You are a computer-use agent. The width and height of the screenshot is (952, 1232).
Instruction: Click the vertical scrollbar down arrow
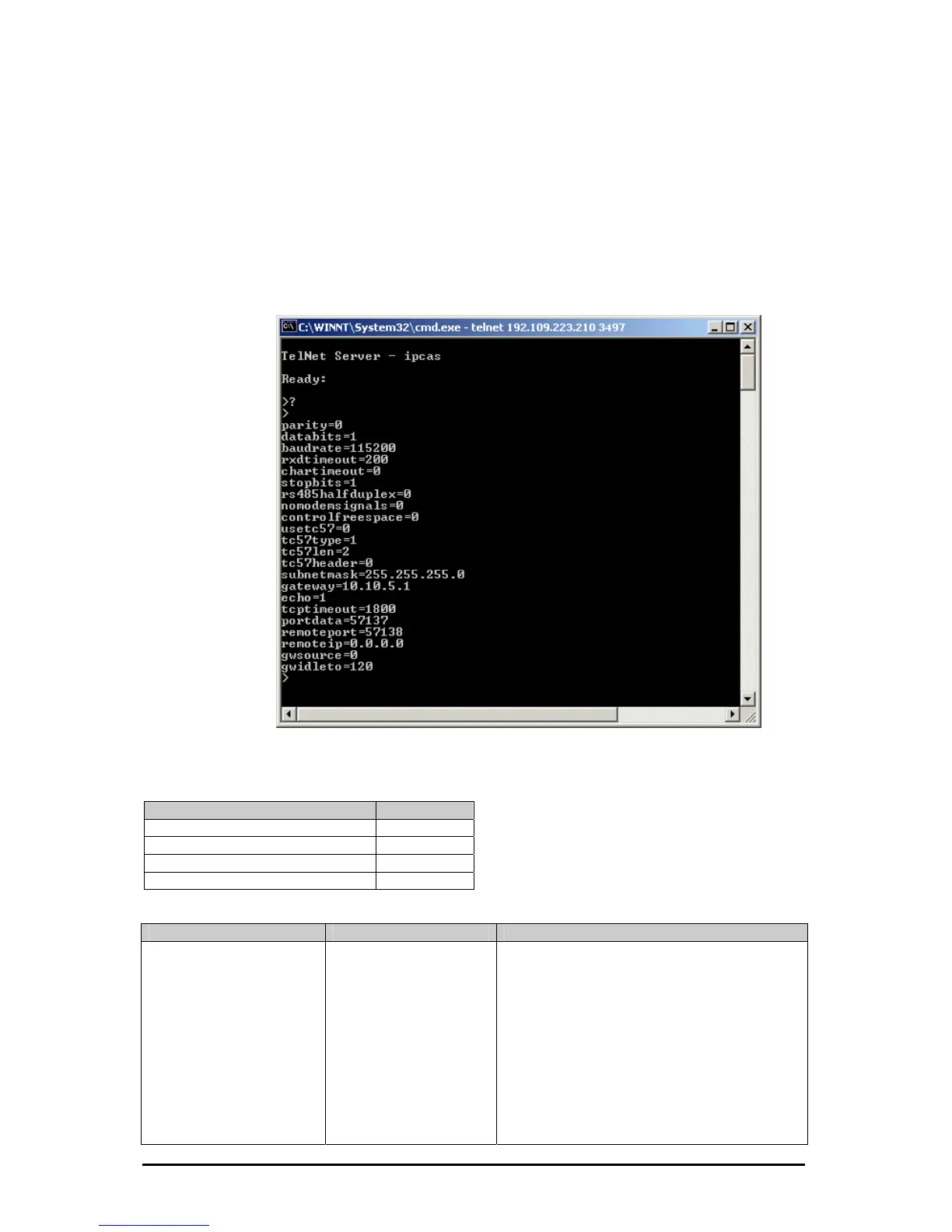click(747, 699)
